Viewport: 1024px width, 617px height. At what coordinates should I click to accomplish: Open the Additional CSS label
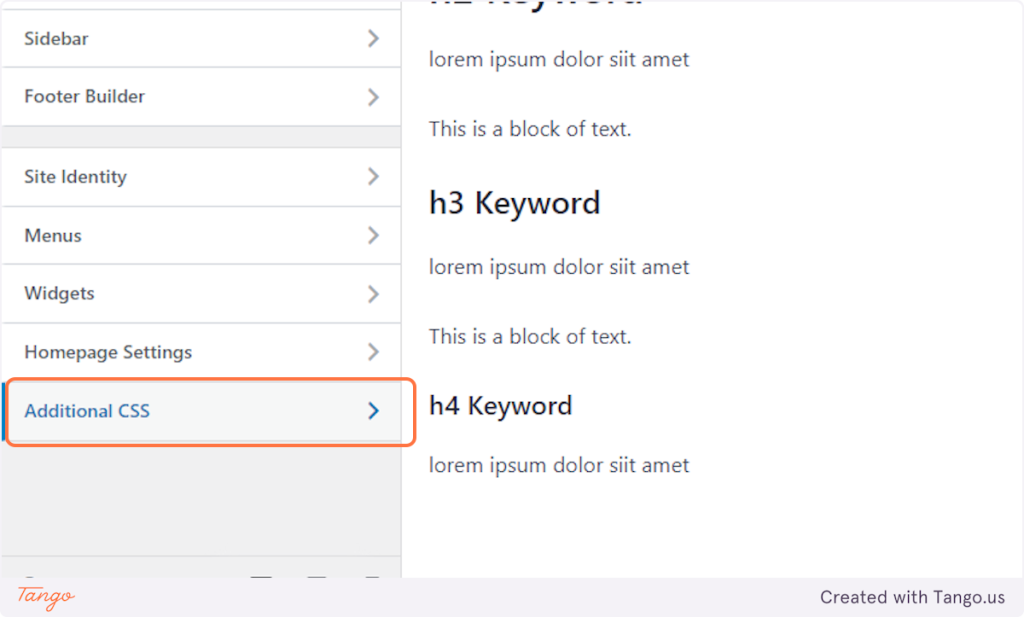(87, 411)
